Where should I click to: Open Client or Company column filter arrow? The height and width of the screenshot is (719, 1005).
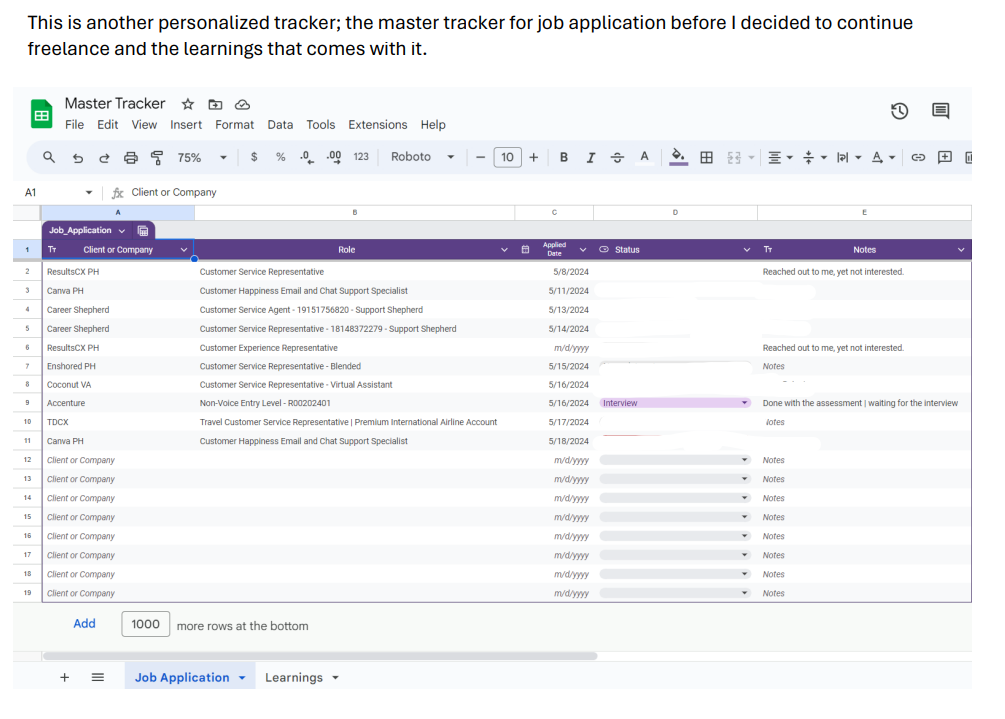(x=184, y=250)
